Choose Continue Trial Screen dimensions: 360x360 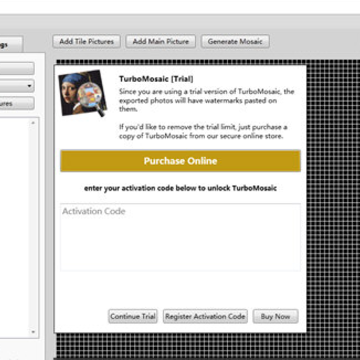pyautogui.click(x=133, y=316)
